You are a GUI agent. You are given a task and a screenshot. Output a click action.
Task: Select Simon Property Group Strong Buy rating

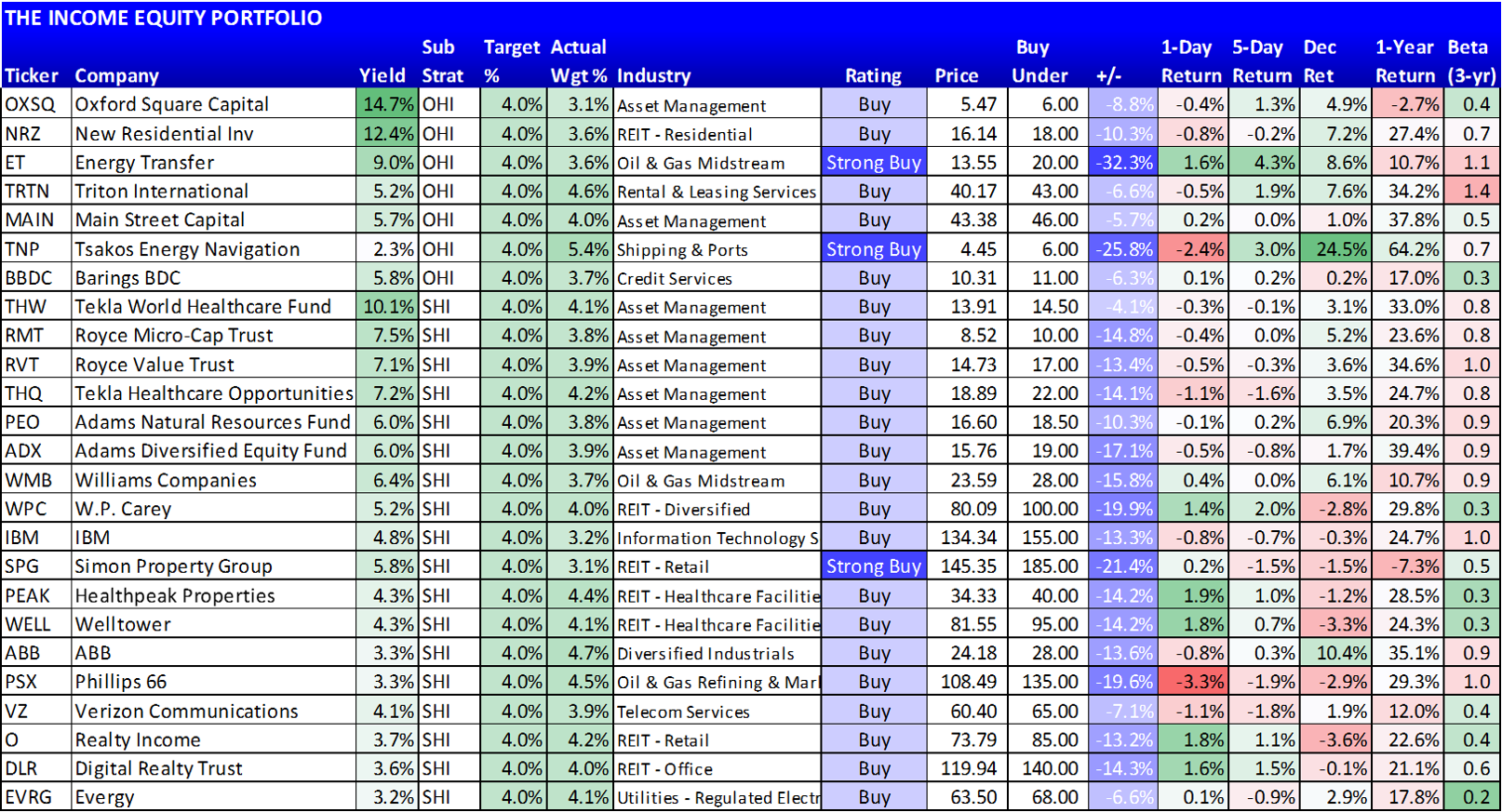[x=874, y=566]
